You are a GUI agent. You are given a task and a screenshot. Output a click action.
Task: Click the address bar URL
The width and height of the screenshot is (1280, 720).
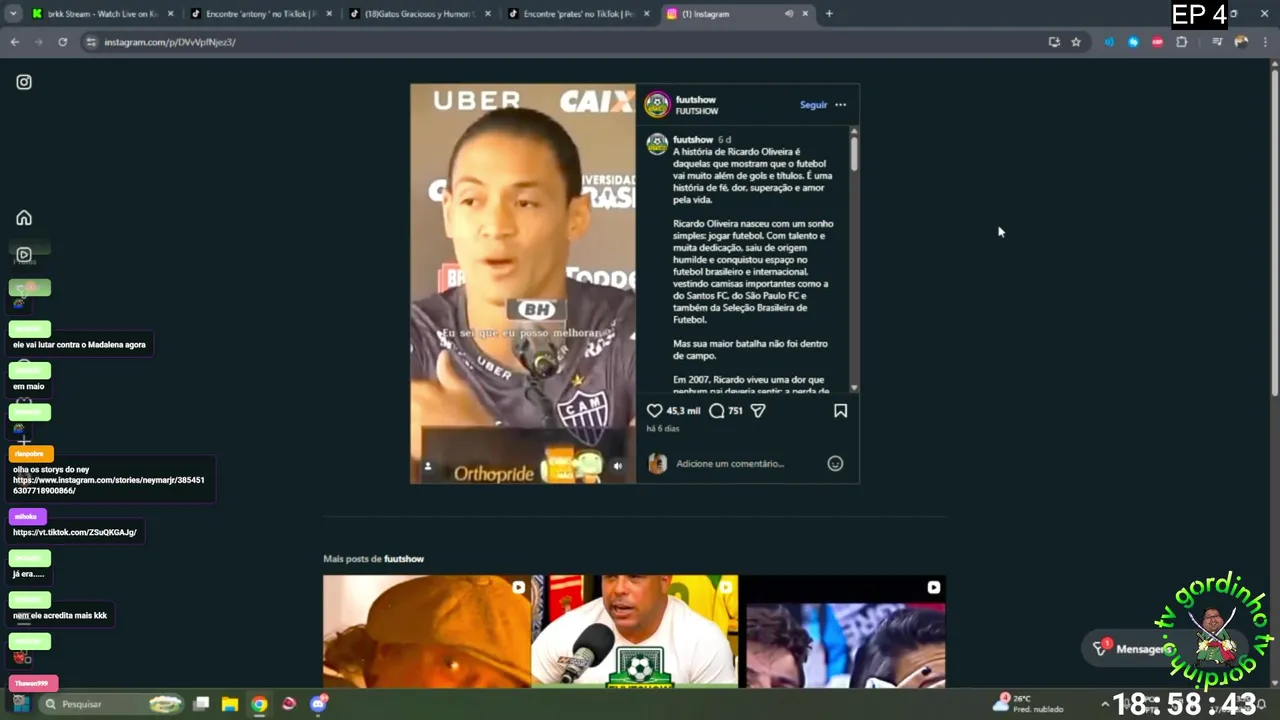tap(170, 42)
